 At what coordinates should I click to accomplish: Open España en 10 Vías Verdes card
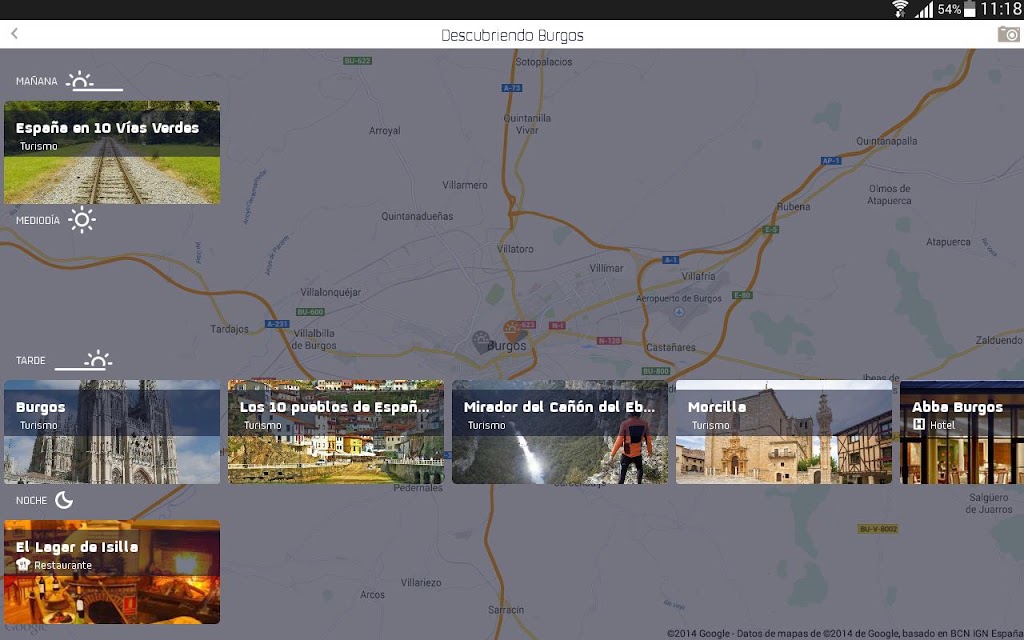click(112, 152)
